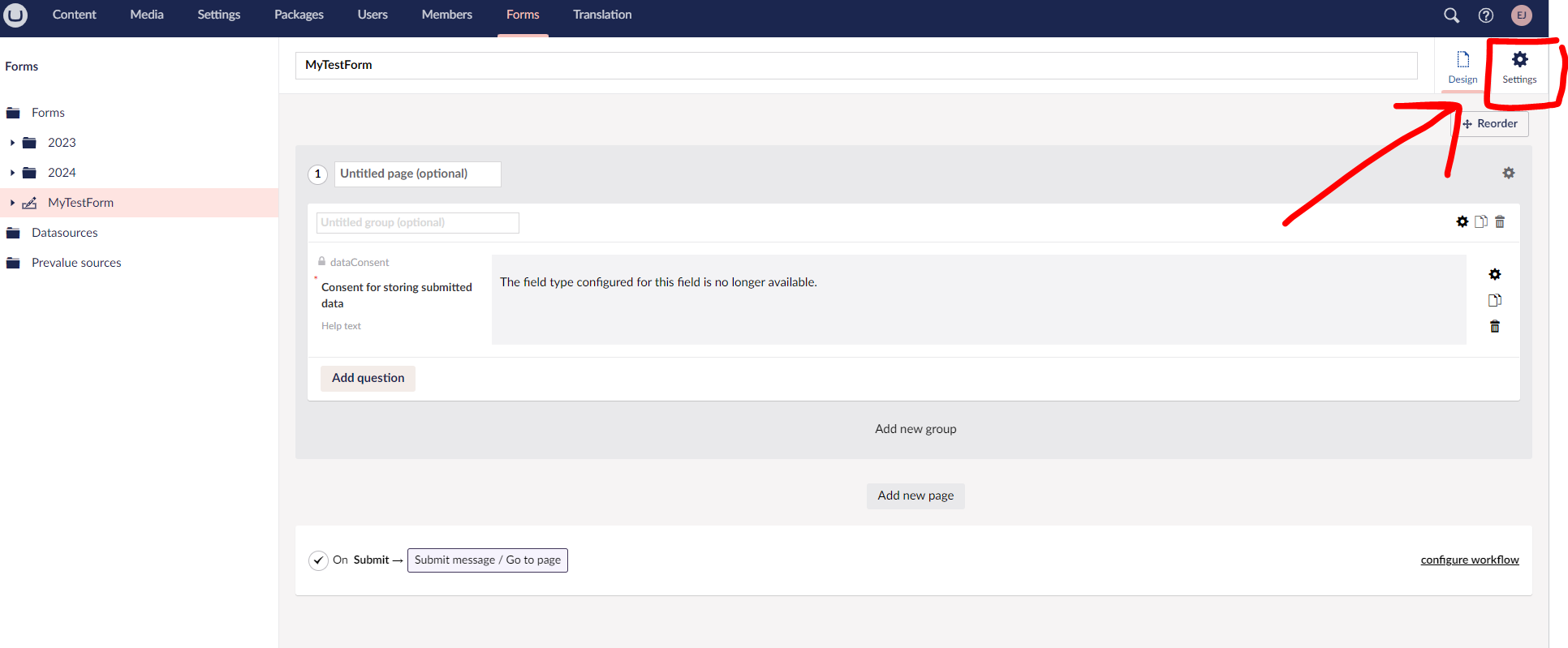Open the Forms section tab
The height and width of the screenshot is (648, 1568).
[x=523, y=15]
